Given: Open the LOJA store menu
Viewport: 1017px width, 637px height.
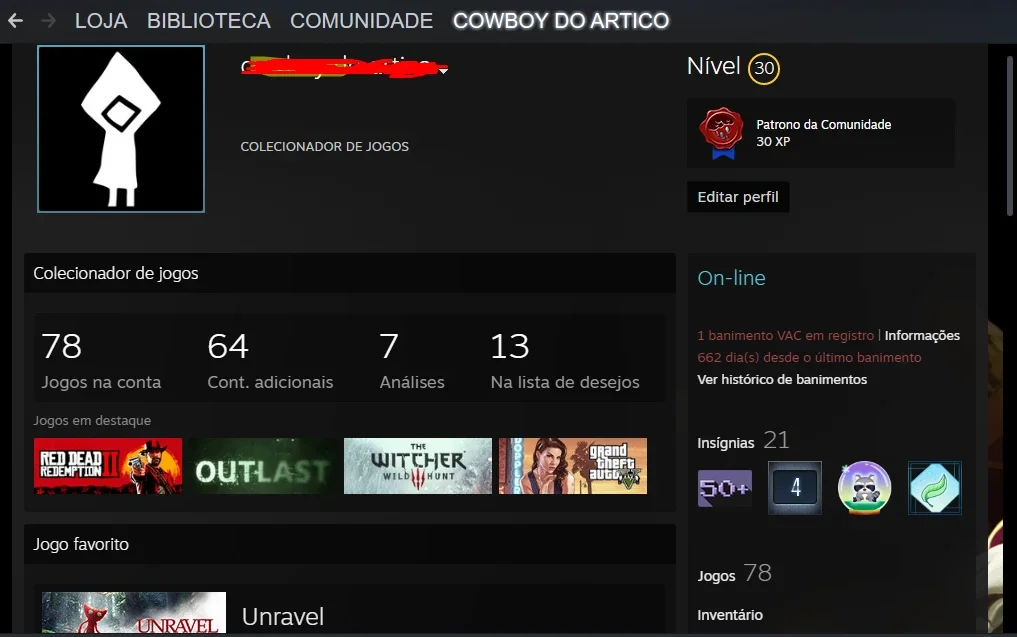Looking at the screenshot, I should (x=101, y=21).
